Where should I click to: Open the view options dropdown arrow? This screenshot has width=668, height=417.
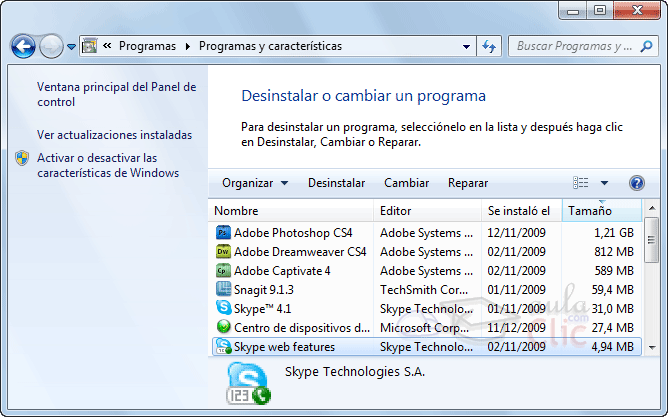point(604,183)
